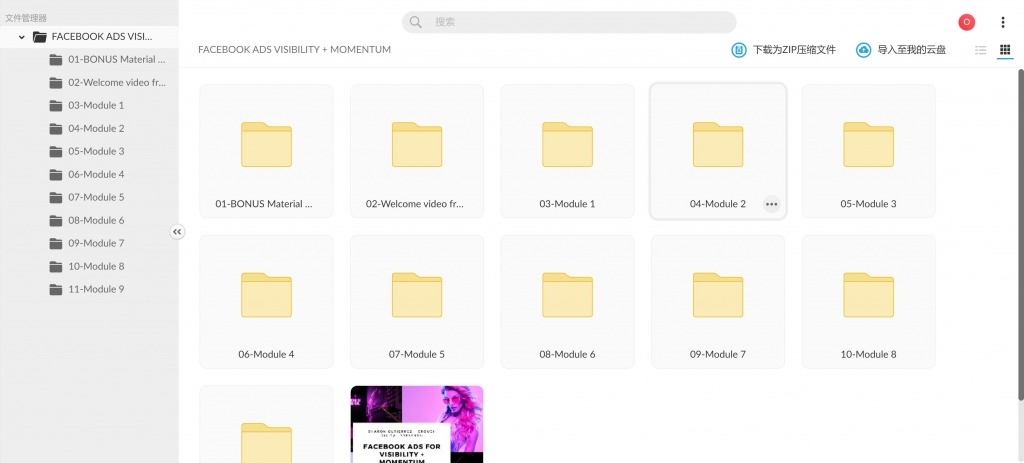Click the 06-Module 4 card label

pyautogui.click(x=266, y=355)
